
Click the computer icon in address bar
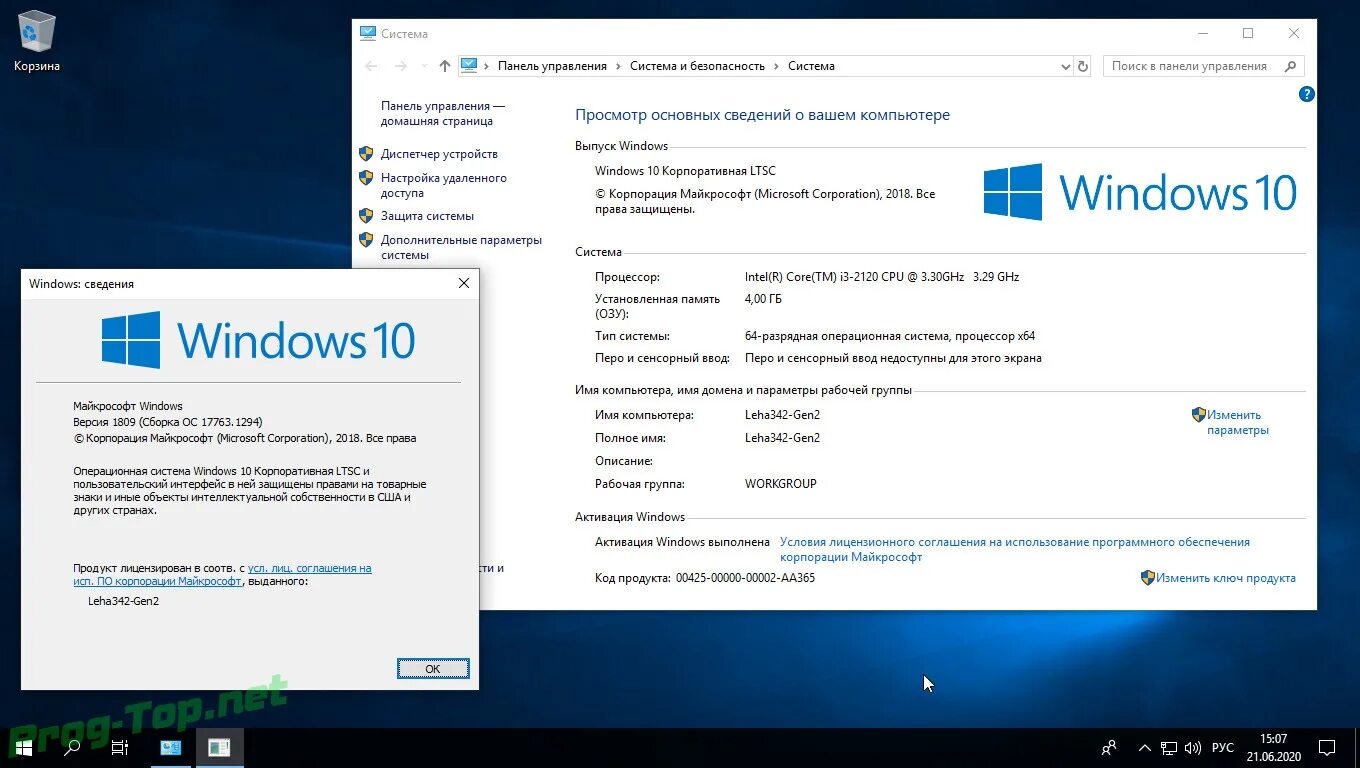[x=469, y=66]
